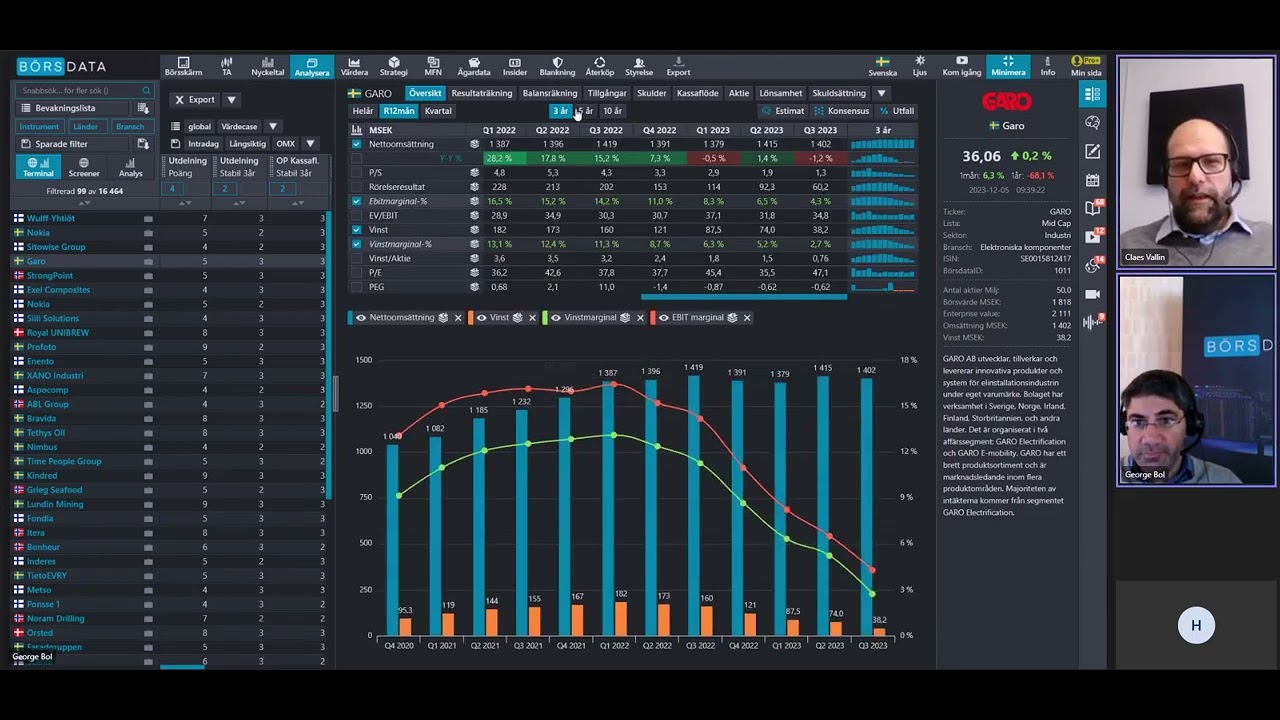
Task: Hide the Nettoomsättning chart series eye
Action: [x=361, y=318]
